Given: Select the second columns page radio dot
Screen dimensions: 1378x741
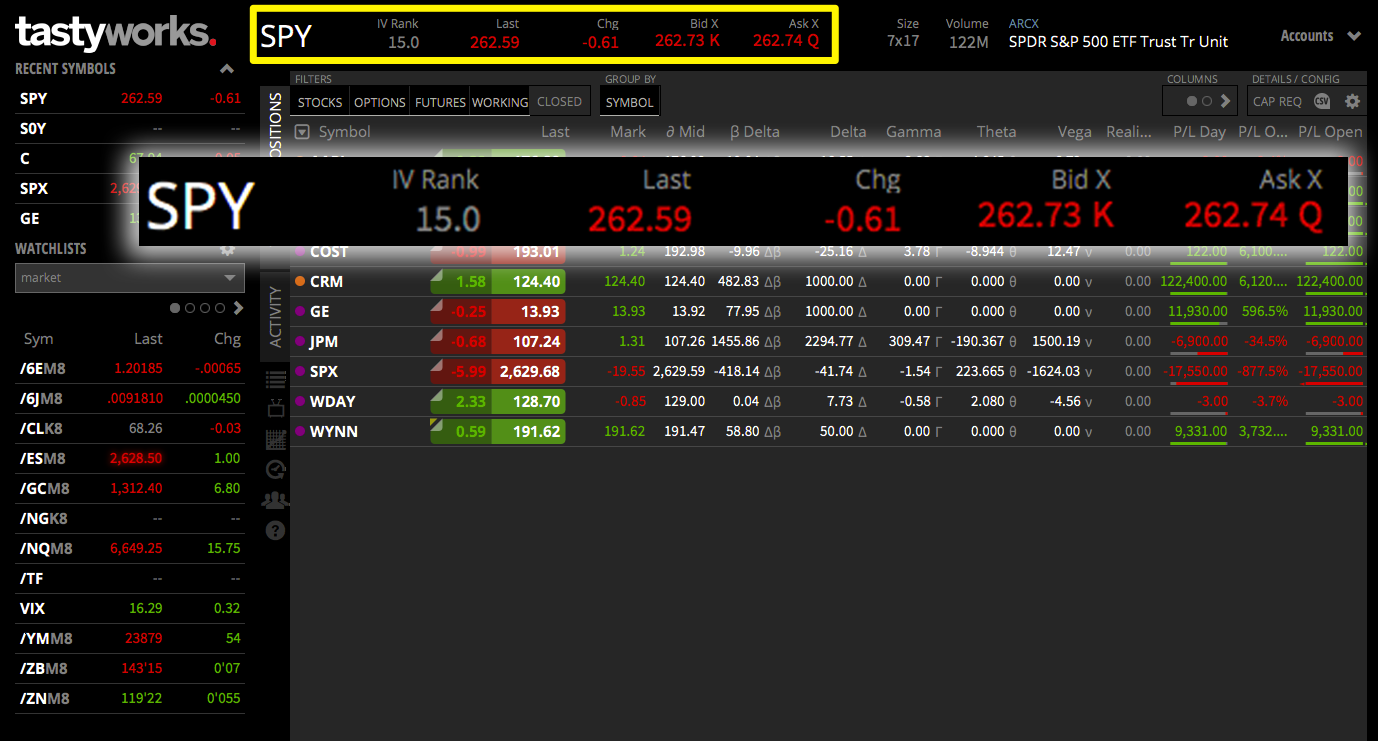Looking at the screenshot, I should tap(1207, 100).
